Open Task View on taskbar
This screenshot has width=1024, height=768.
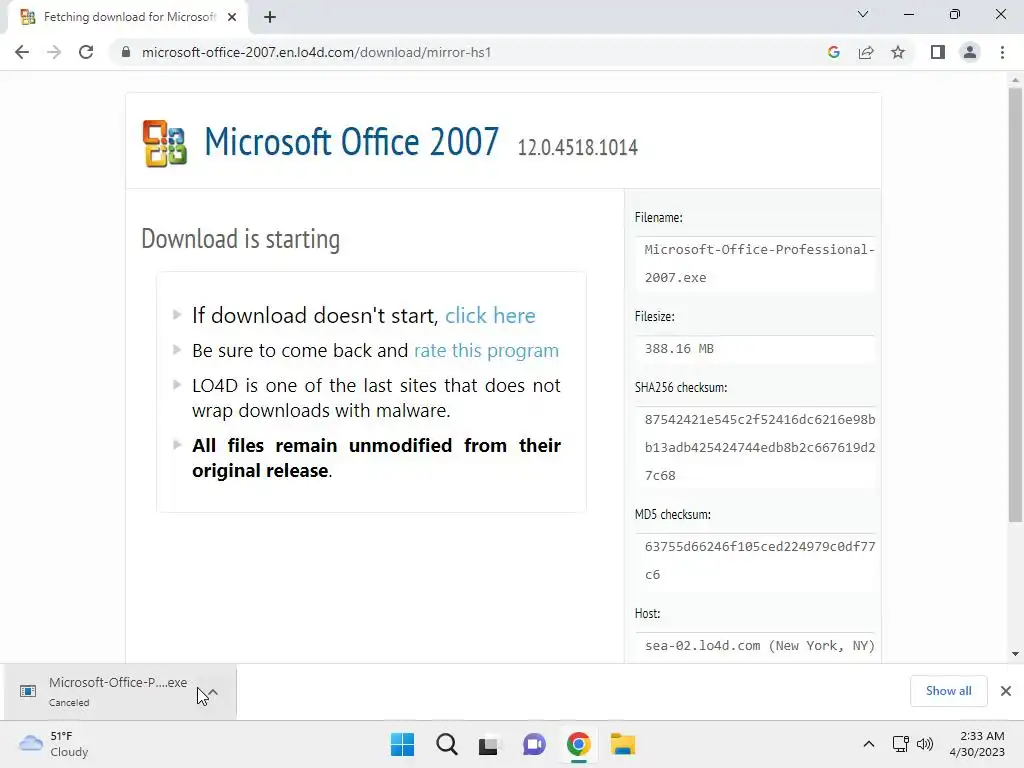click(488, 744)
